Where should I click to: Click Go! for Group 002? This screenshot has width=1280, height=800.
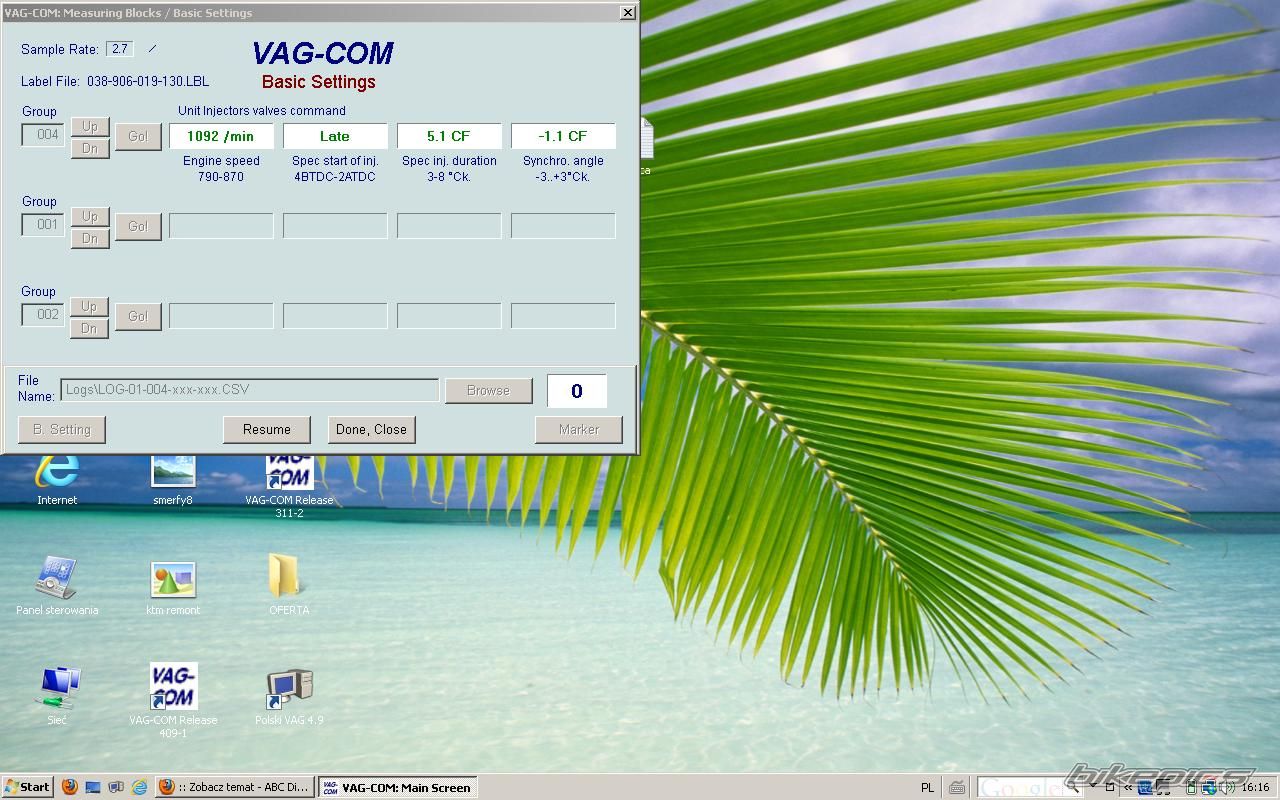138,316
